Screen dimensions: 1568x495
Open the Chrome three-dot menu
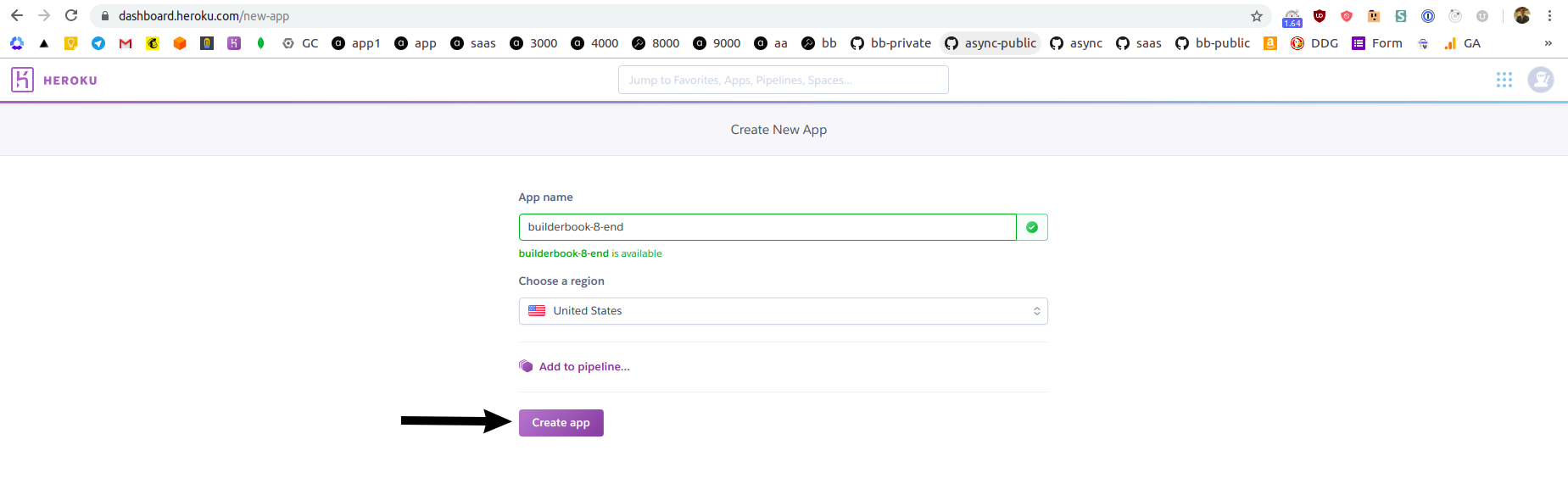[1549, 16]
